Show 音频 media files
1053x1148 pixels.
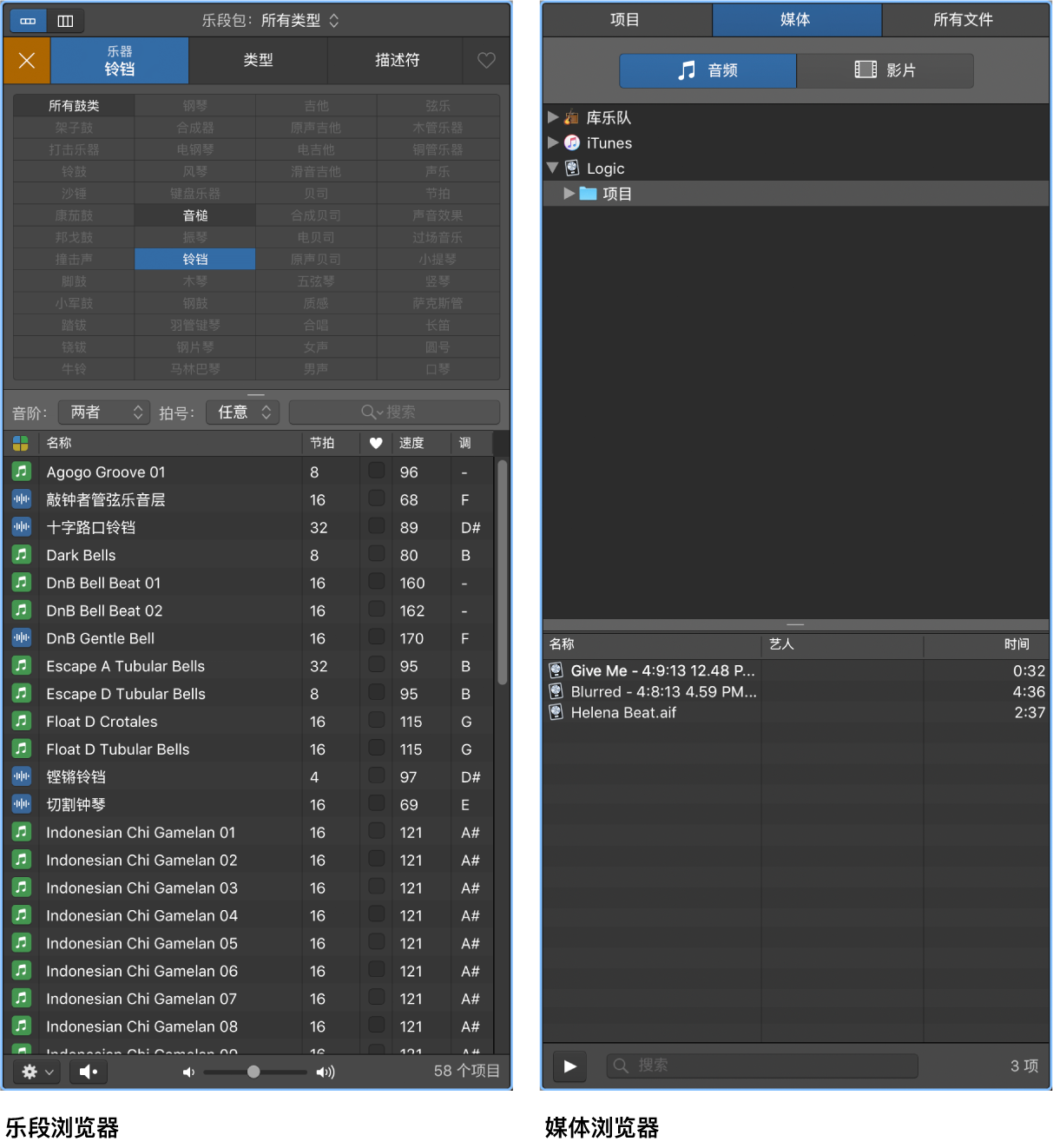(x=707, y=70)
